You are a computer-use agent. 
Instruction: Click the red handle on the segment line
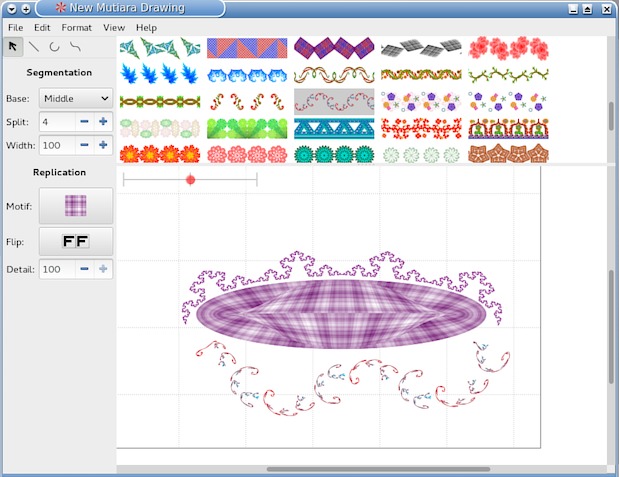[191, 180]
